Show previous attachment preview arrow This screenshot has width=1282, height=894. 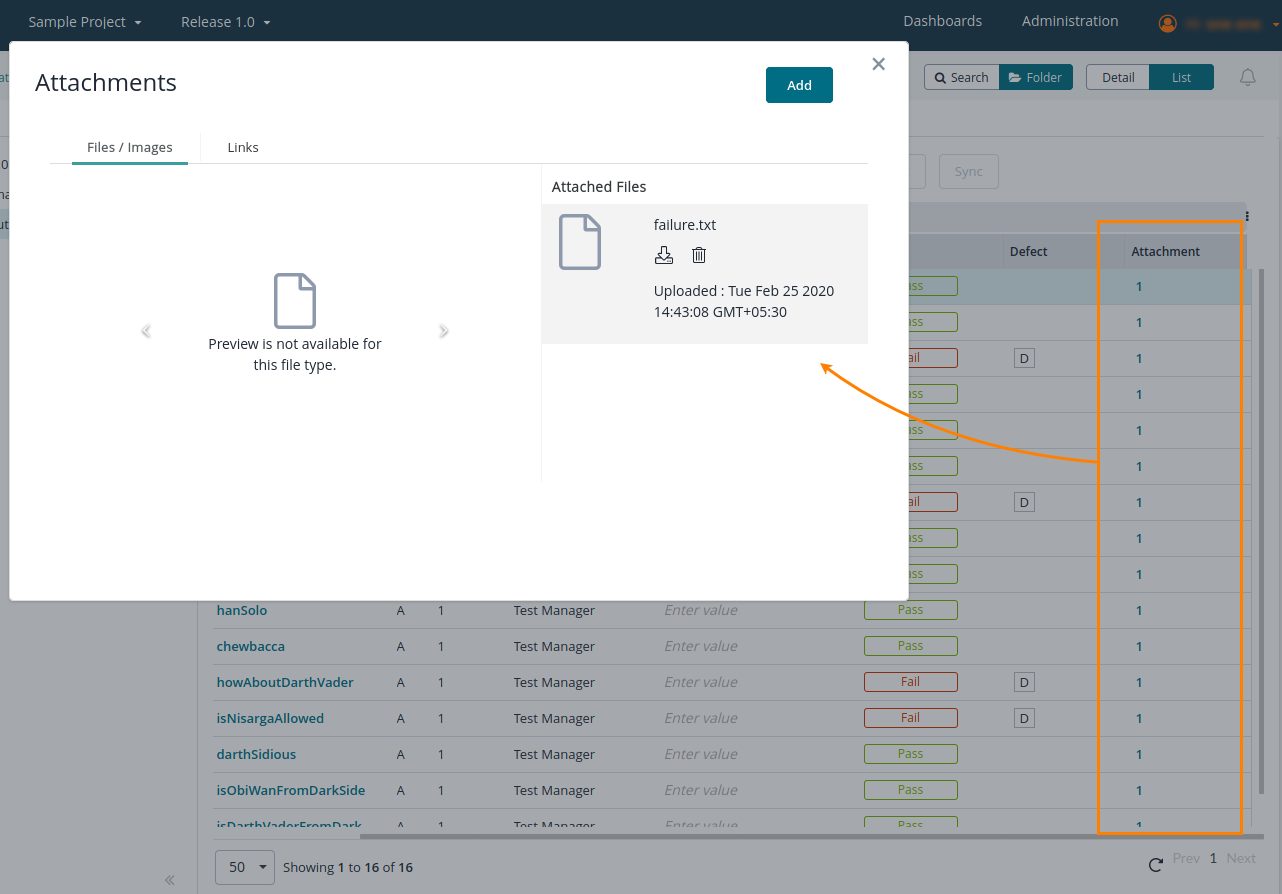click(146, 331)
